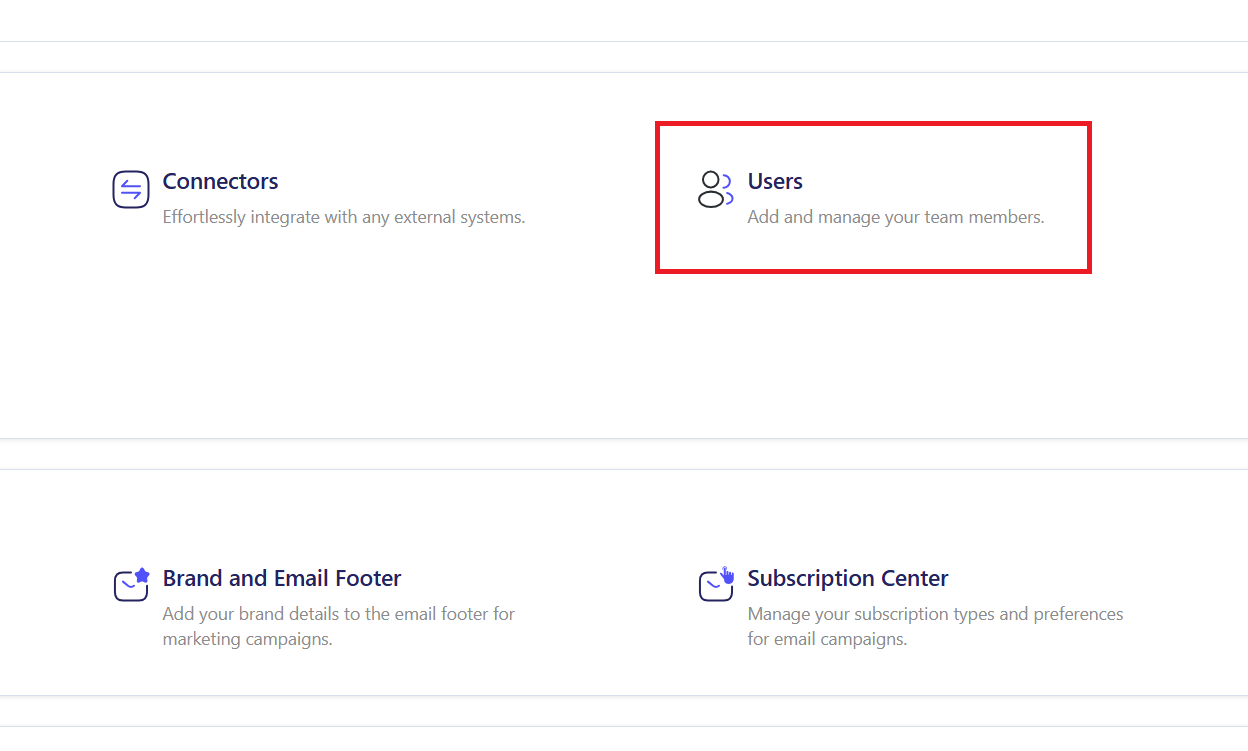The image size is (1248, 751).
Task: Select the Brand and Email Footer envelope icon
Action: (x=129, y=587)
